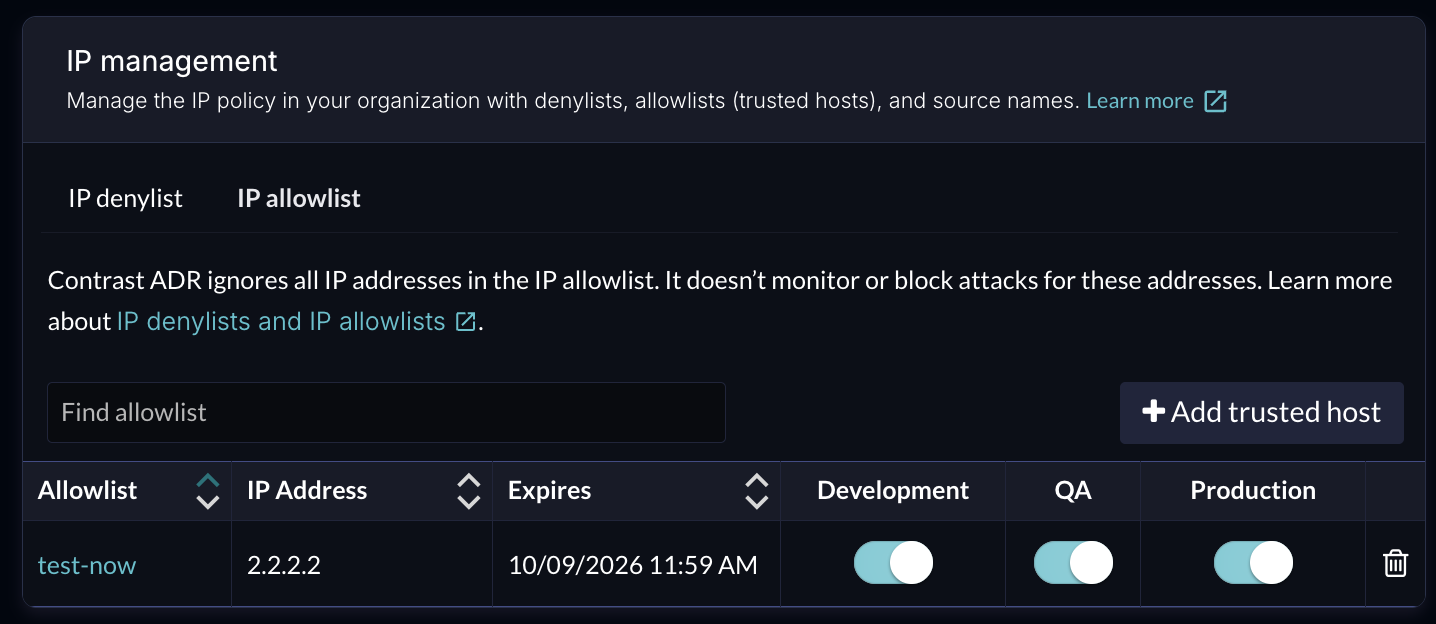Focus the Find allowlist search field
The height and width of the screenshot is (624, 1436).
point(386,412)
